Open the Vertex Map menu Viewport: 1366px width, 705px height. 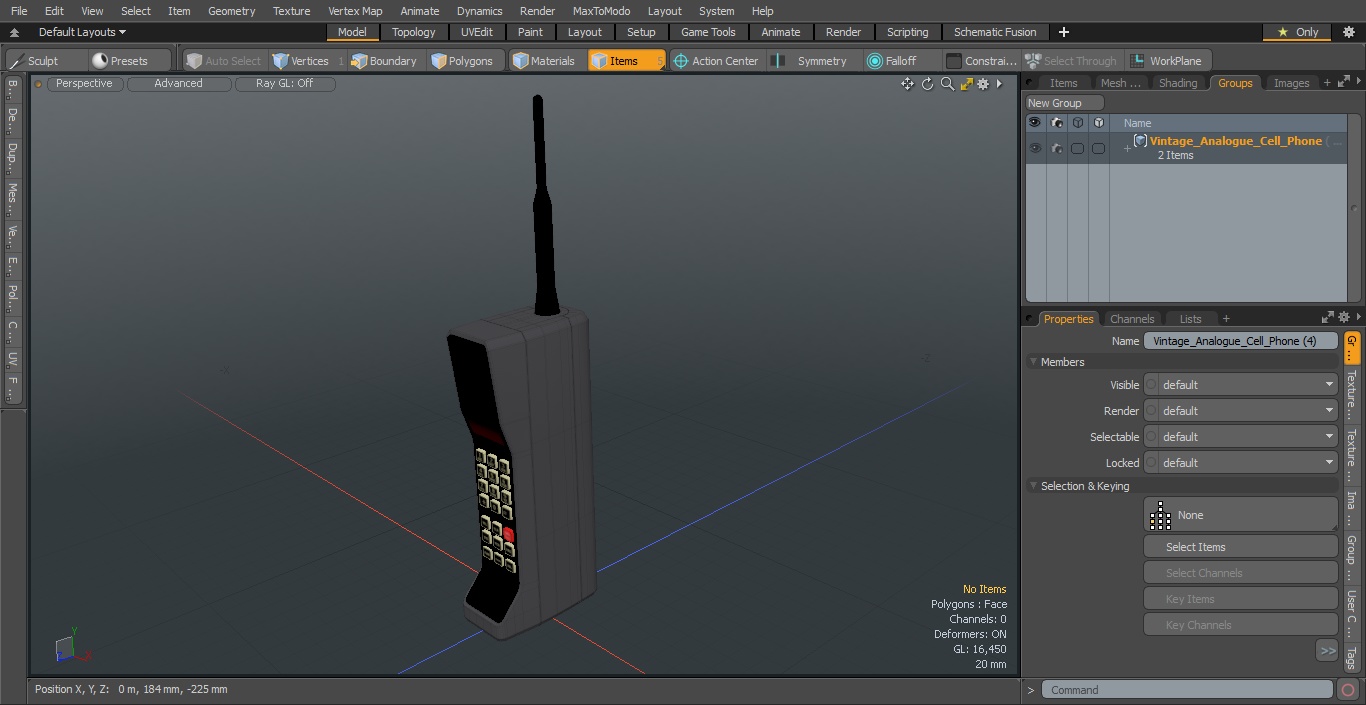point(355,11)
